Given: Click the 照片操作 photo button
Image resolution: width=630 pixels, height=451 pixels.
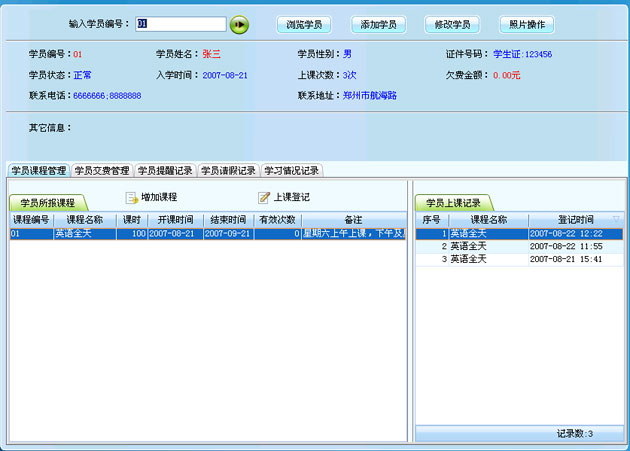Looking at the screenshot, I should pos(526,24).
